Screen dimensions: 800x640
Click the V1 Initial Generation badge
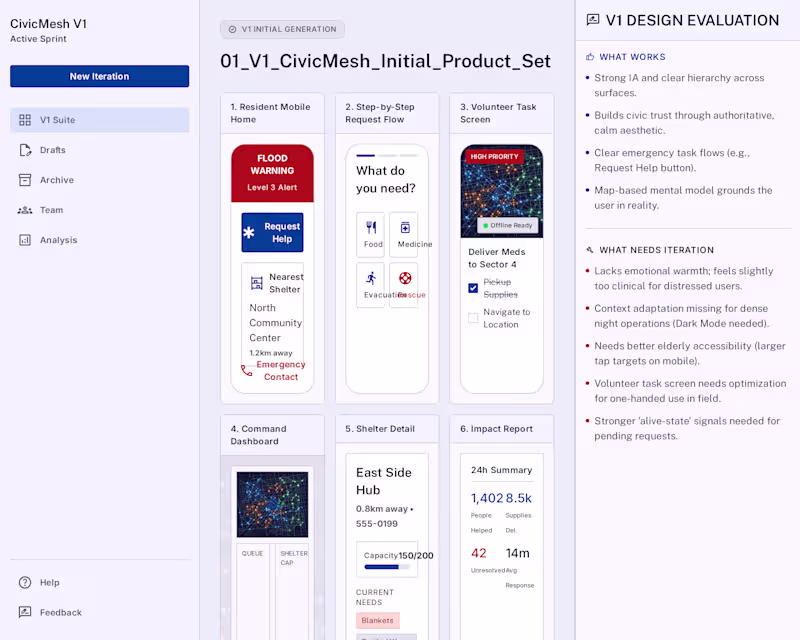[282, 29]
